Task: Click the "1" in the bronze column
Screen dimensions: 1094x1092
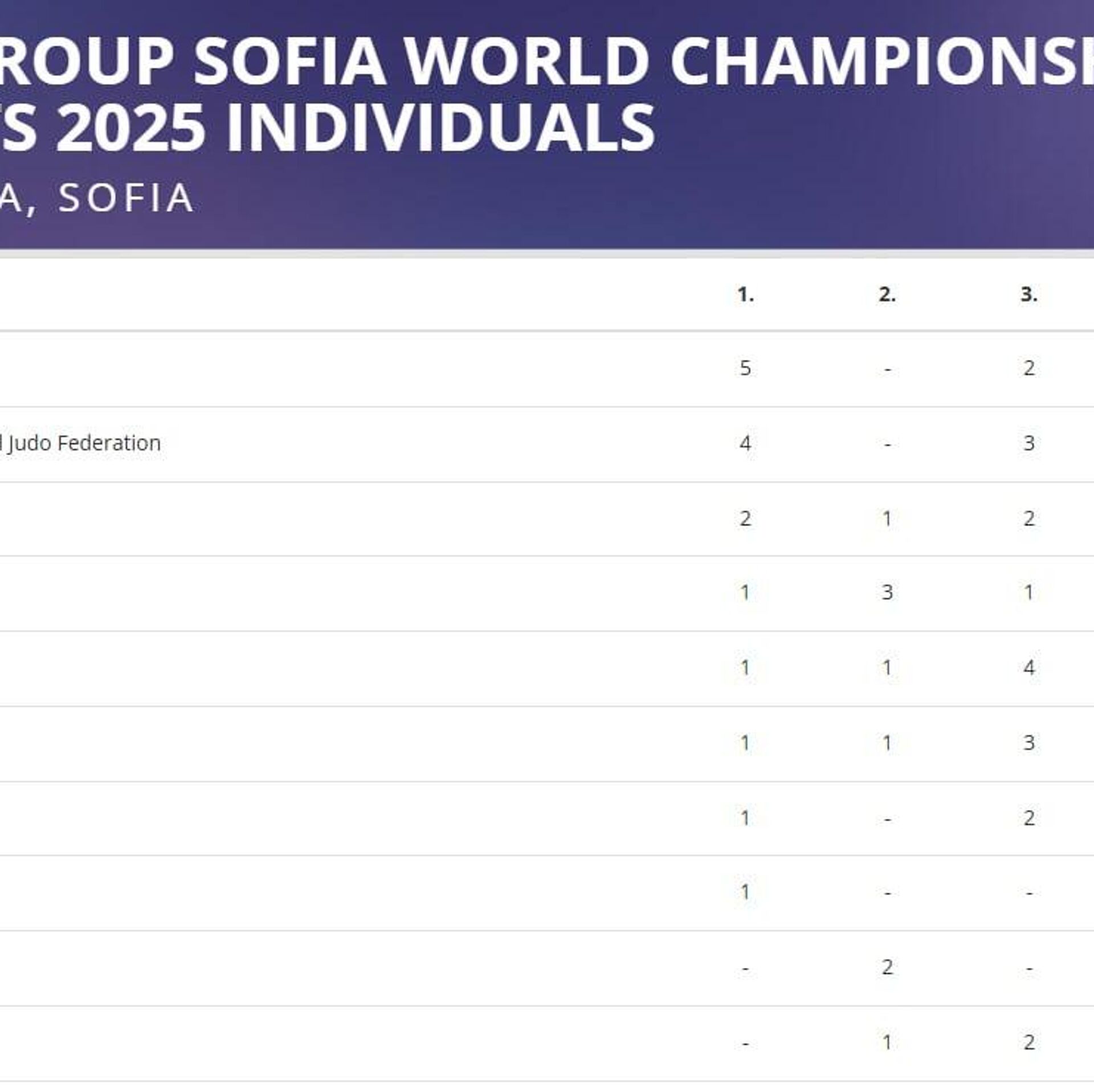Action: [x=1028, y=592]
